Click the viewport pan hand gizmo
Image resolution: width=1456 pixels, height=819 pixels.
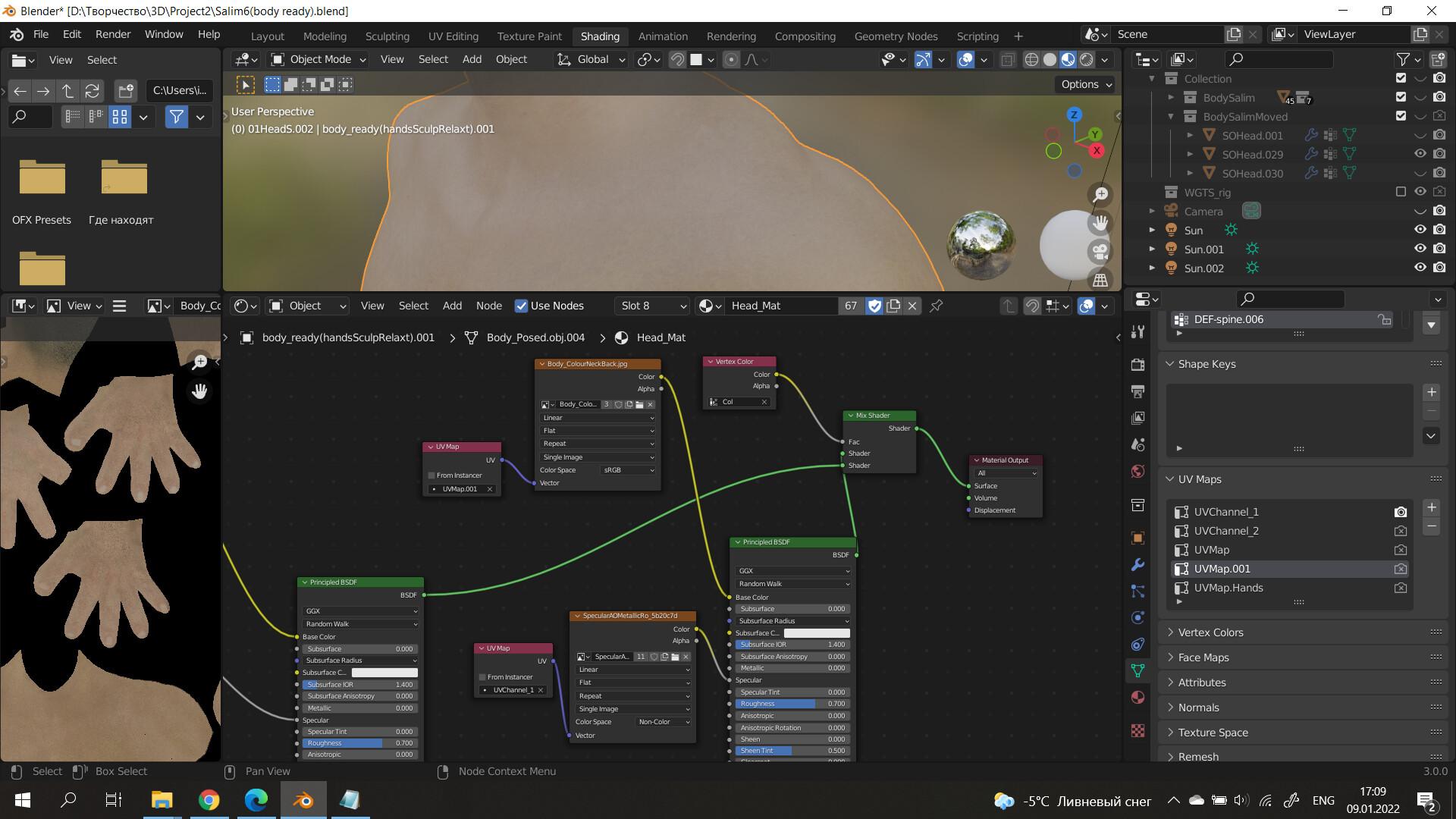tap(1100, 223)
